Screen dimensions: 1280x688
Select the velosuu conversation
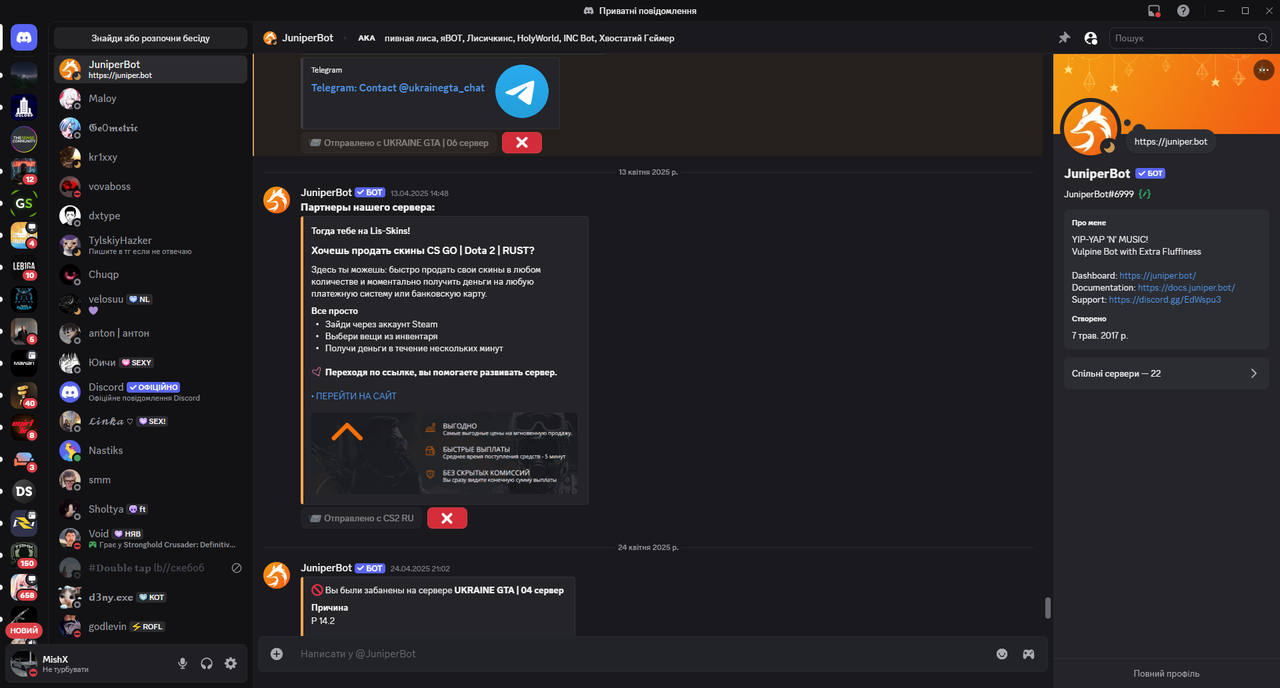pos(151,304)
